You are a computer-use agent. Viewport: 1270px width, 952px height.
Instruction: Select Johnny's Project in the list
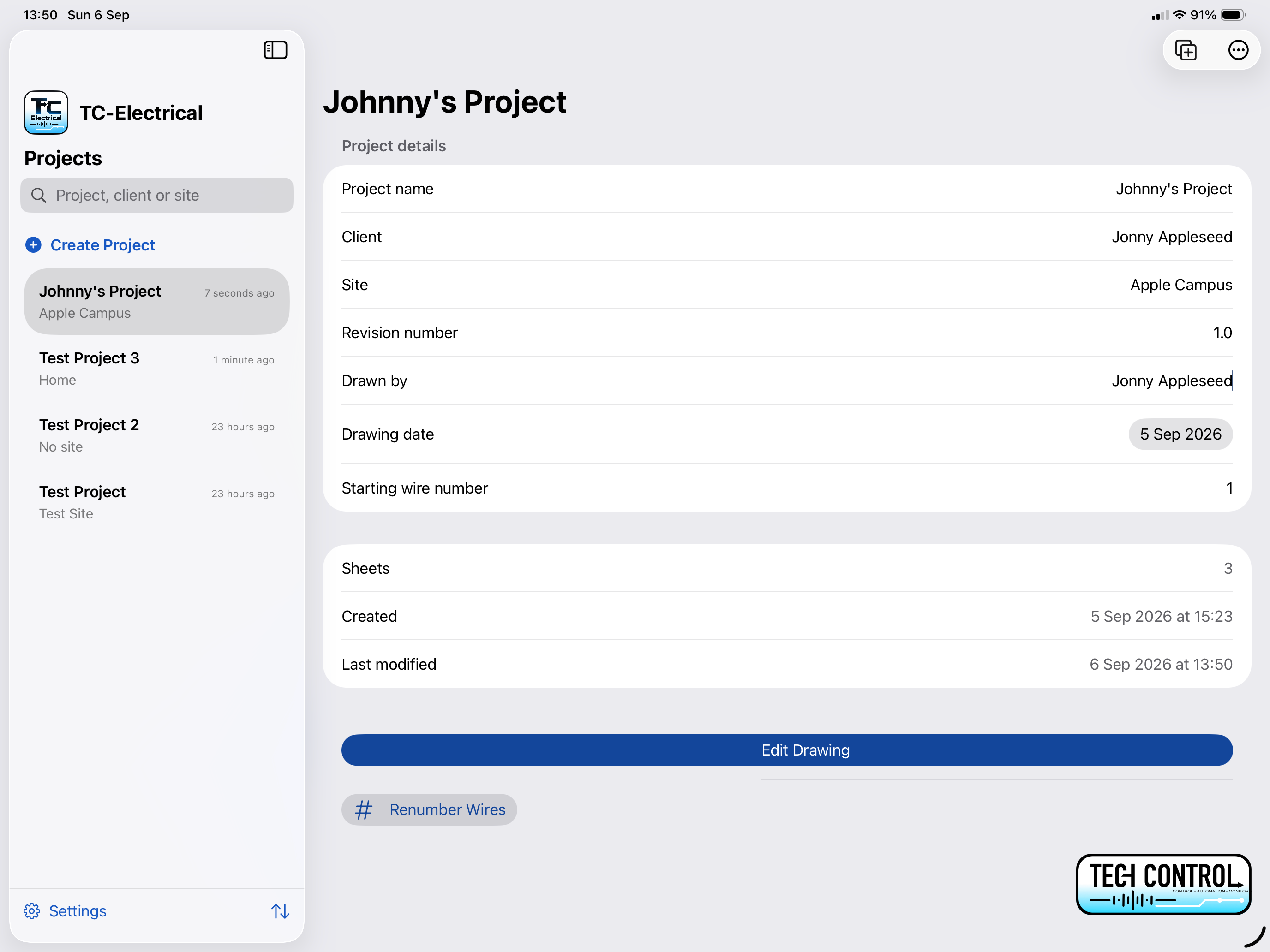pyautogui.click(x=157, y=301)
